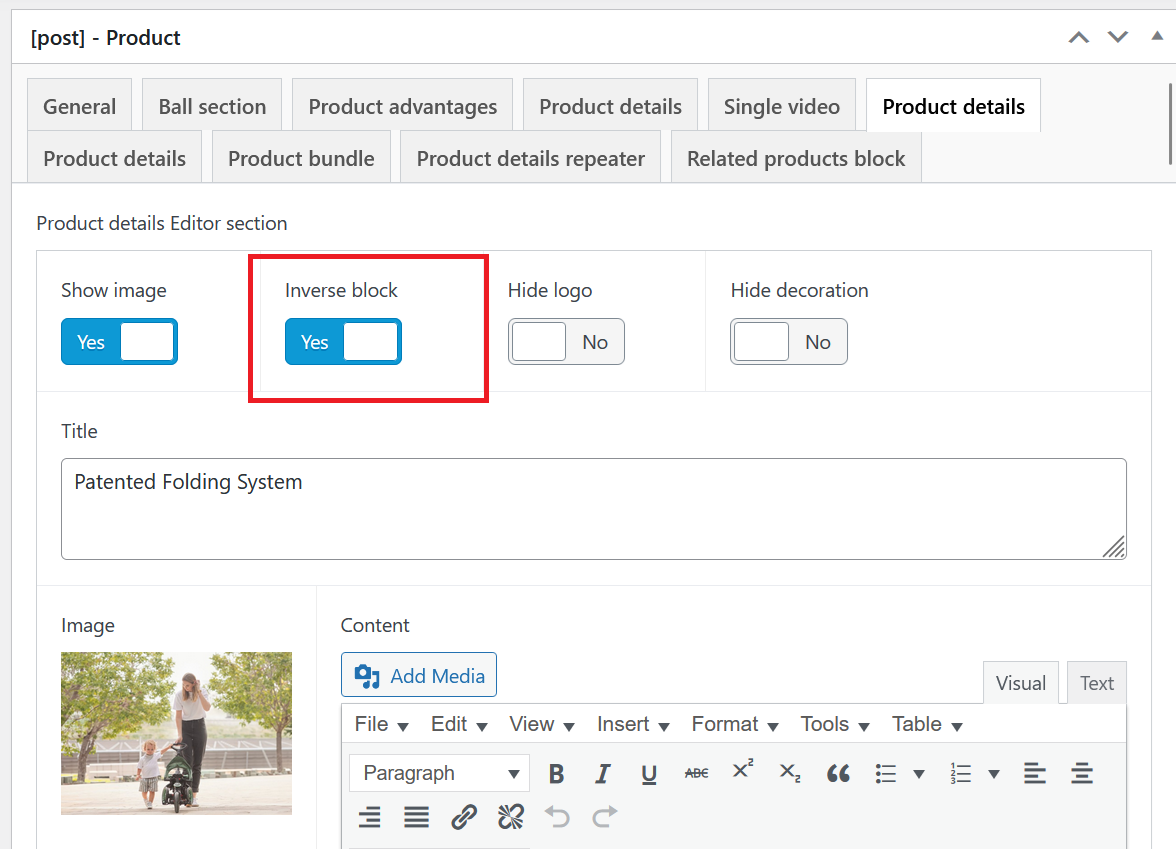Screen dimensions: 1176x849
Task: Collapse the [post] - Product panel
Action: [1157, 36]
